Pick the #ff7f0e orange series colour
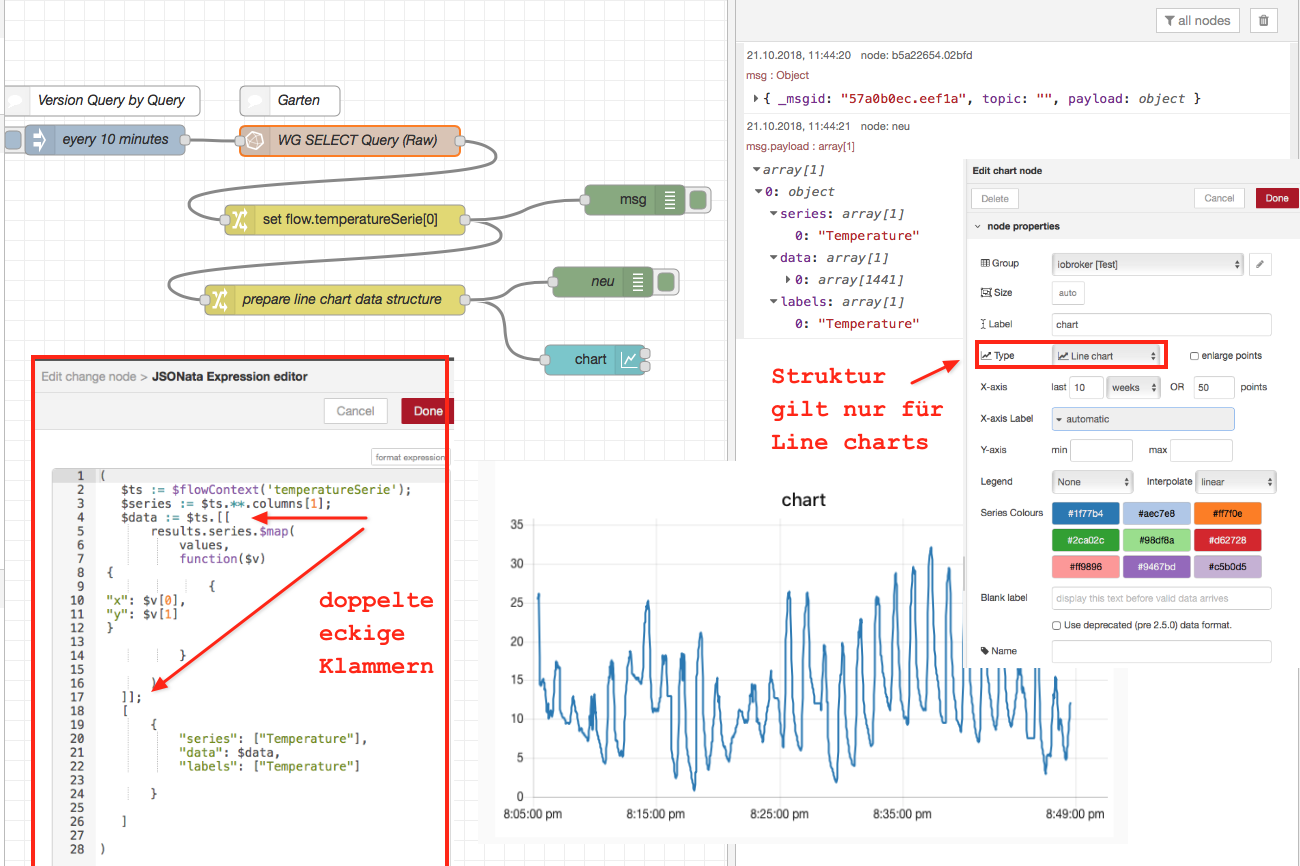Screen dimensions: 1300x866 pyautogui.click(x=1228, y=514)
